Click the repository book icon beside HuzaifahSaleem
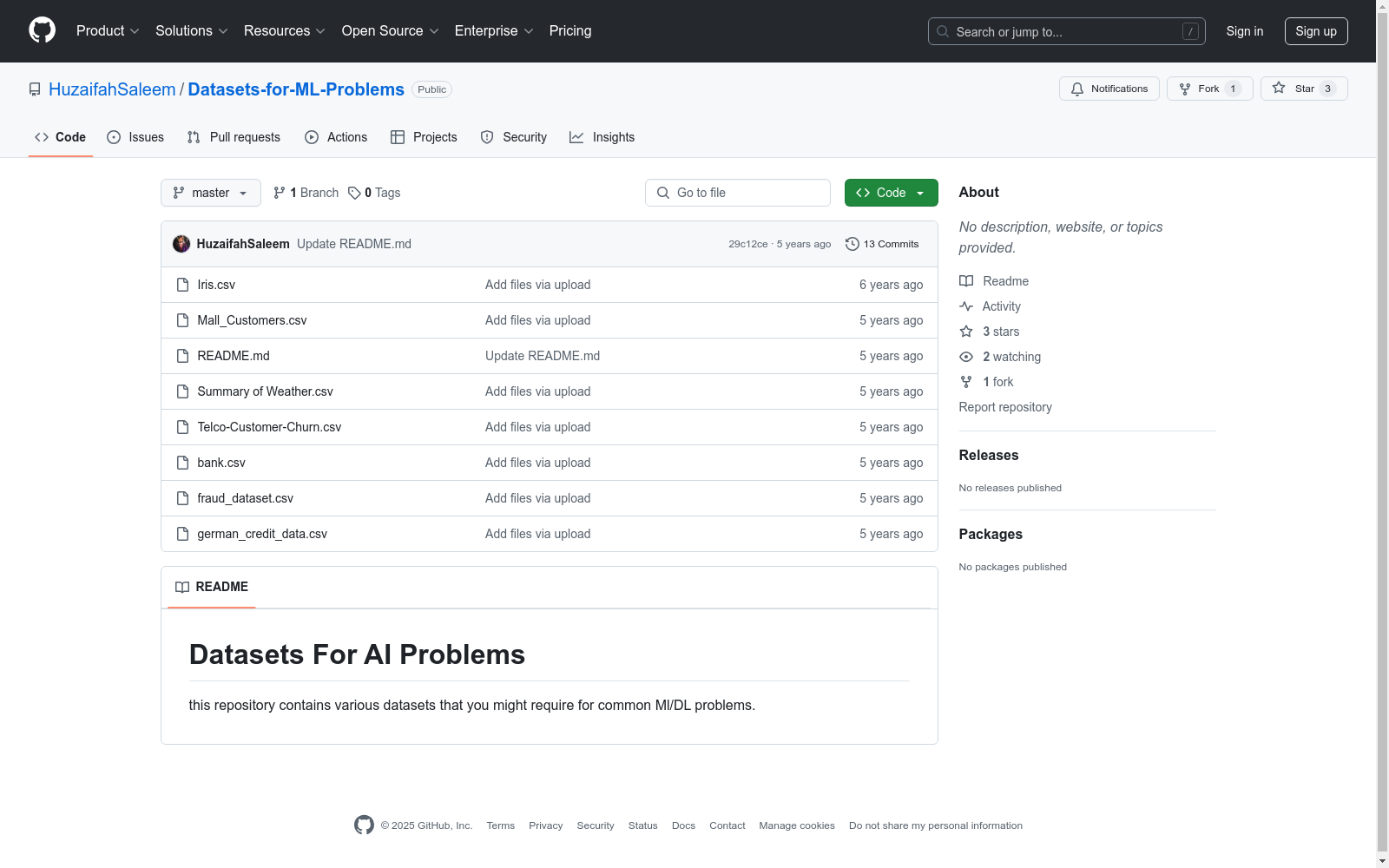Screen dimensions: 1389x868 click(x=35, y=89)
